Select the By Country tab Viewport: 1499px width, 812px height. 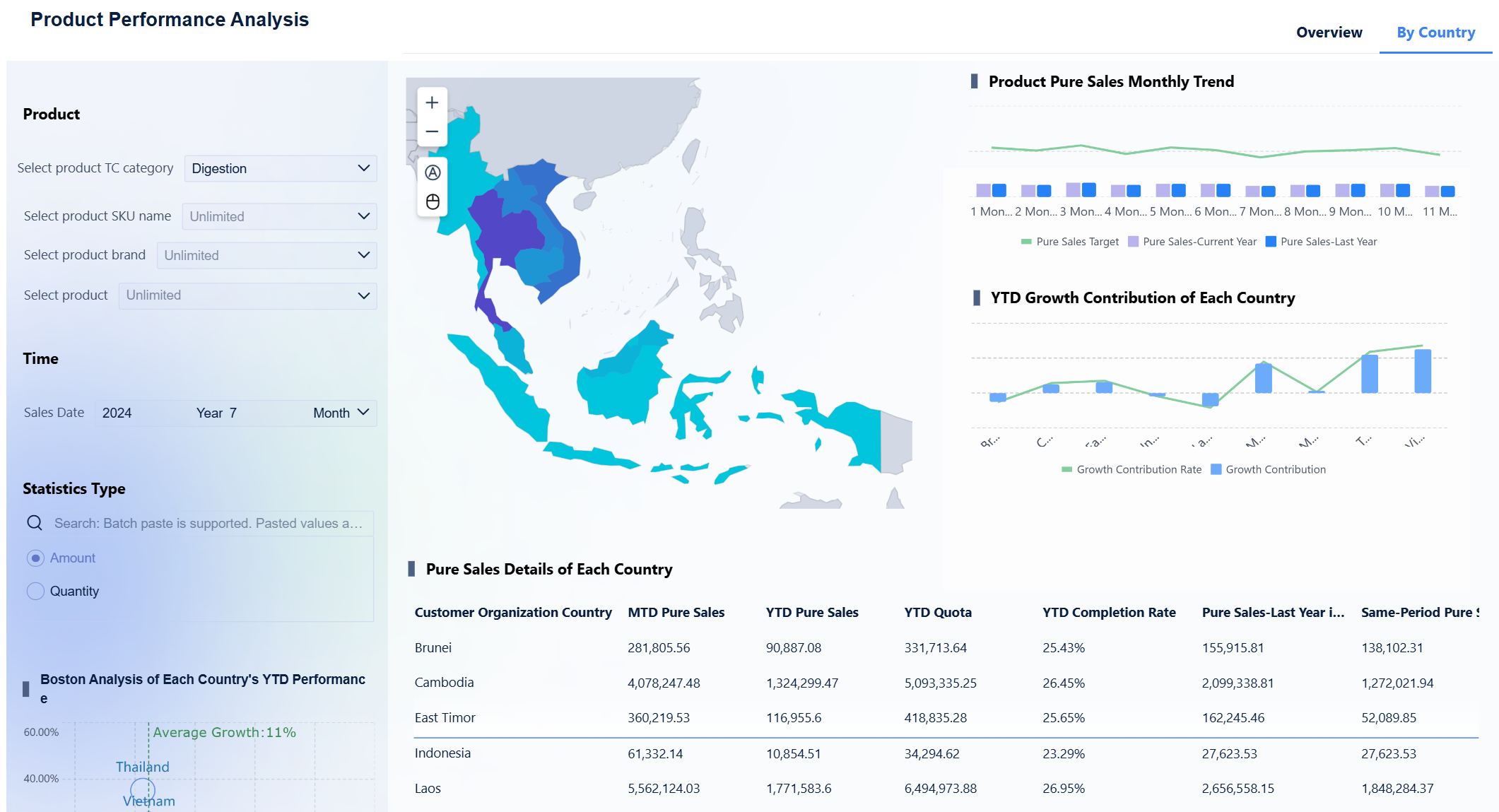(x=1435, y=33)
